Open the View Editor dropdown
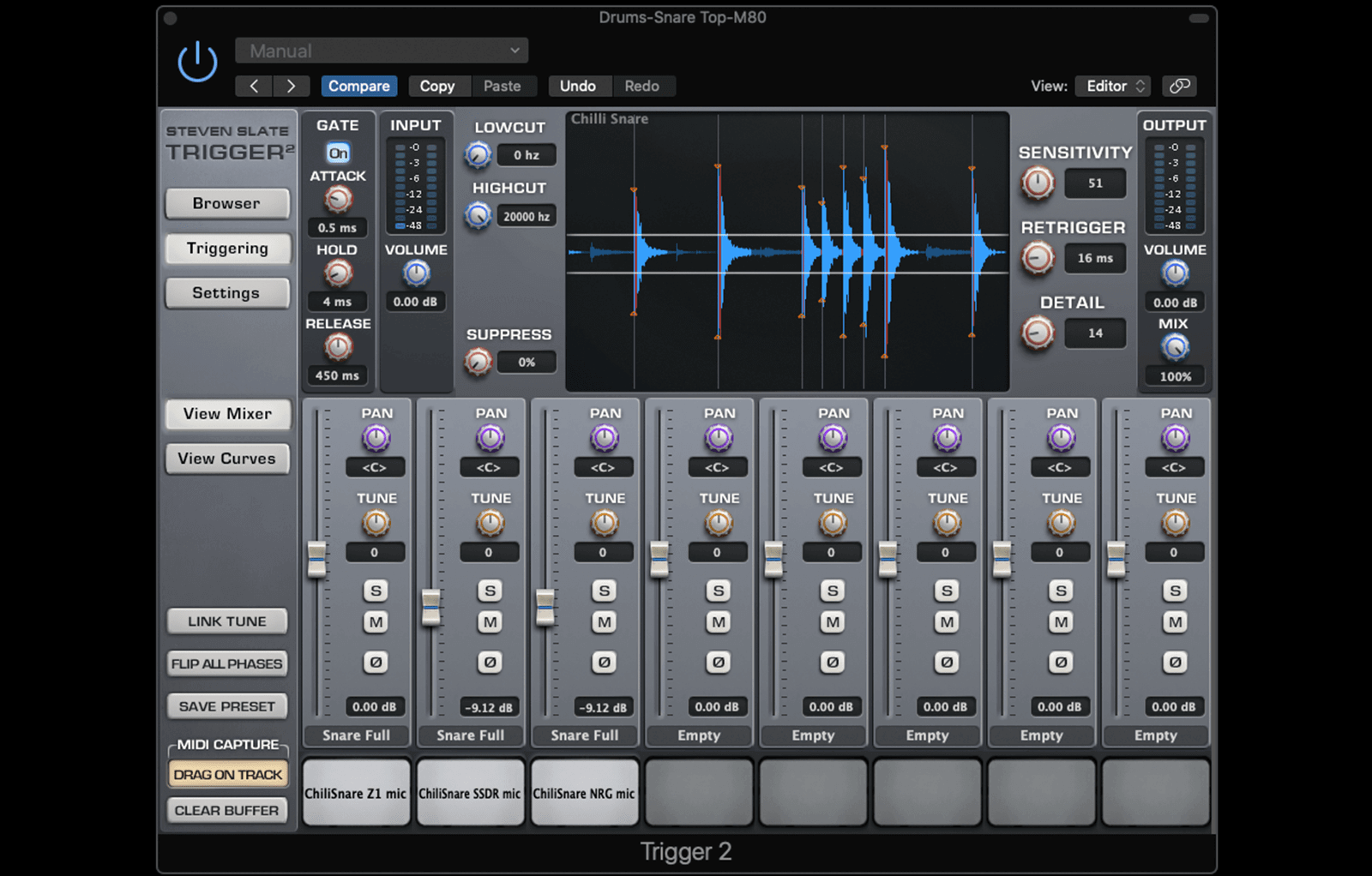 (1112, 86)
